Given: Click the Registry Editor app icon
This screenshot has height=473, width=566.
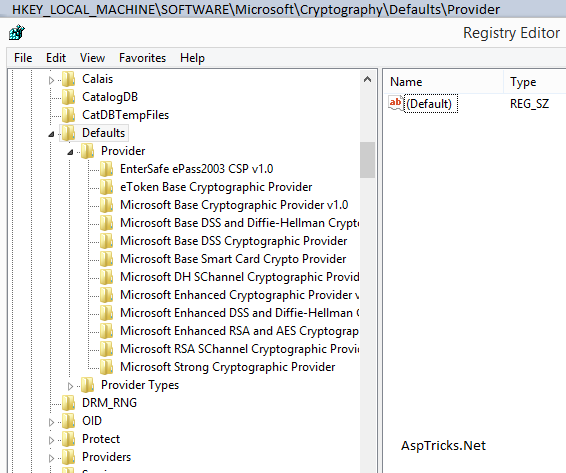Looking at the screenshot, I should point(17,32).
